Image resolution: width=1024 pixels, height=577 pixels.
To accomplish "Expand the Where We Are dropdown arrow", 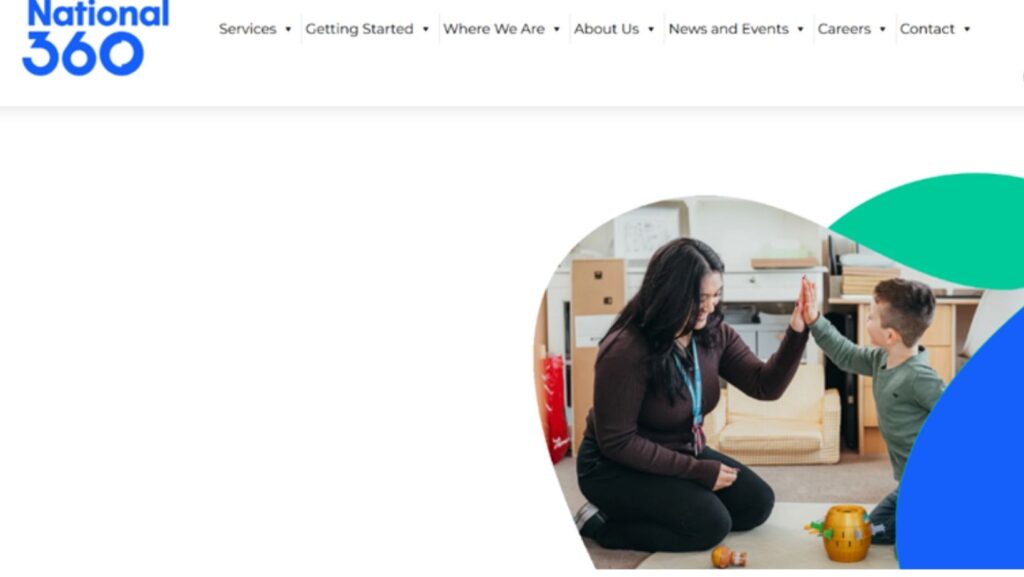I will pyautogui.click(x=557, y=29).
